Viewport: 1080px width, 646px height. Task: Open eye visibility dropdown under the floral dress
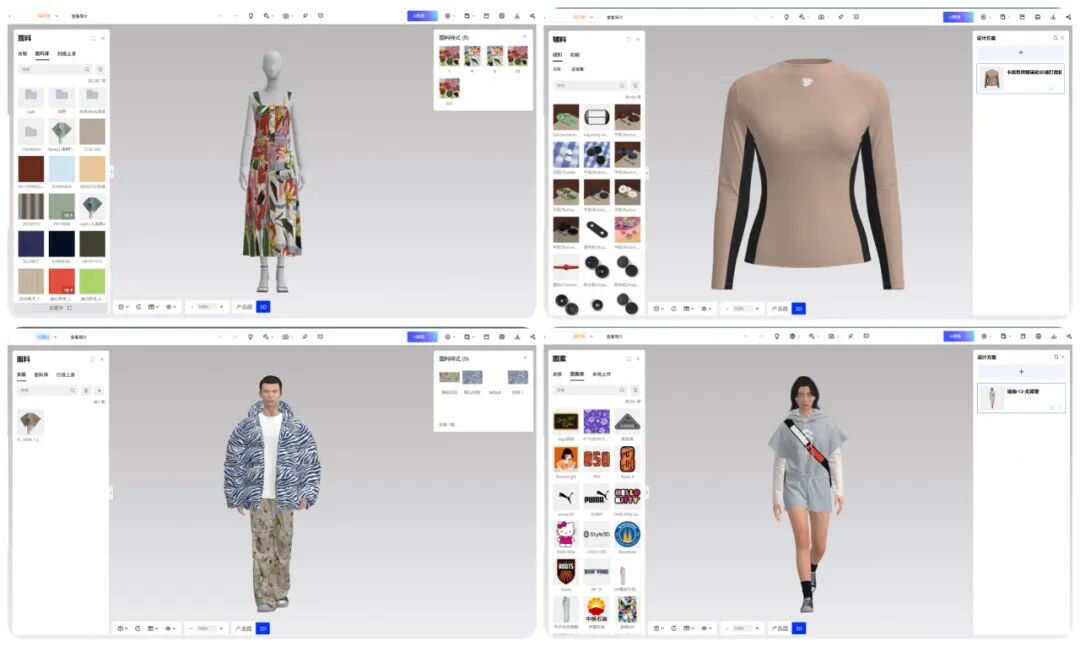[172, 307]
